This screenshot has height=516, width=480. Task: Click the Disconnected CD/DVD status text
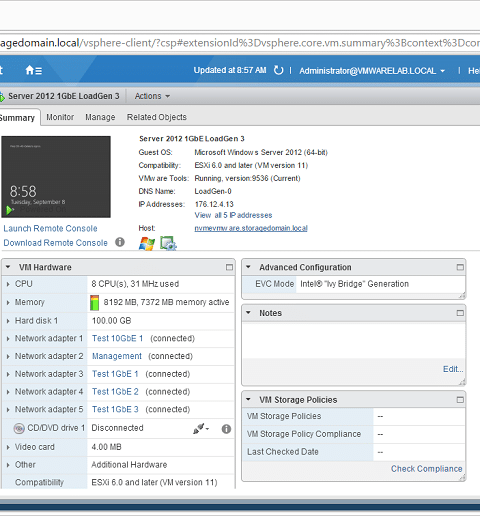(117, 428)
